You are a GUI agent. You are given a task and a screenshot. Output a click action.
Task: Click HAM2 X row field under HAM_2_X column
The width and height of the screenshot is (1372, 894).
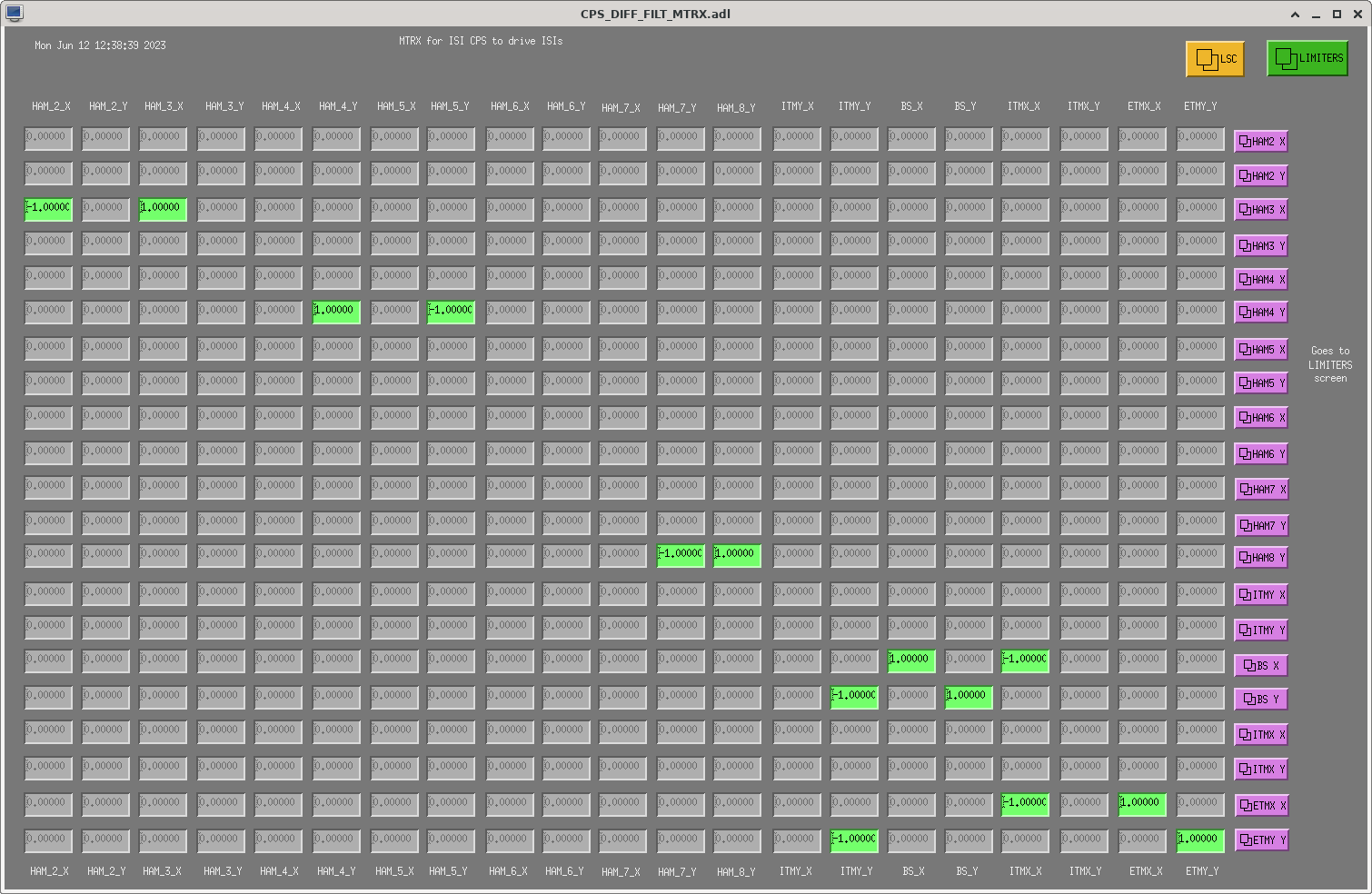pos(48,138)
